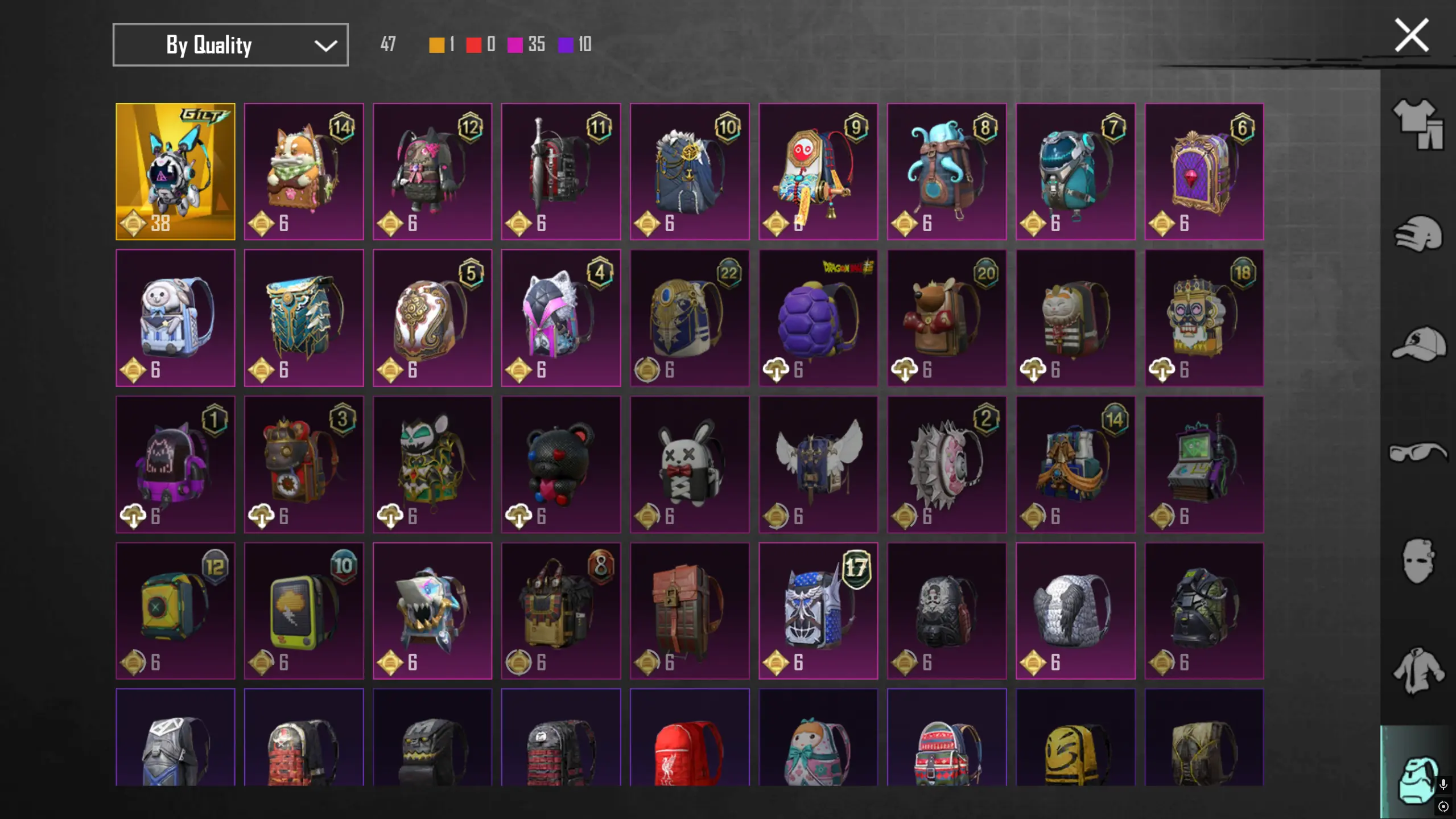
Task: Close the backpack inventory screen
Action: click(x=1411, y=35)
